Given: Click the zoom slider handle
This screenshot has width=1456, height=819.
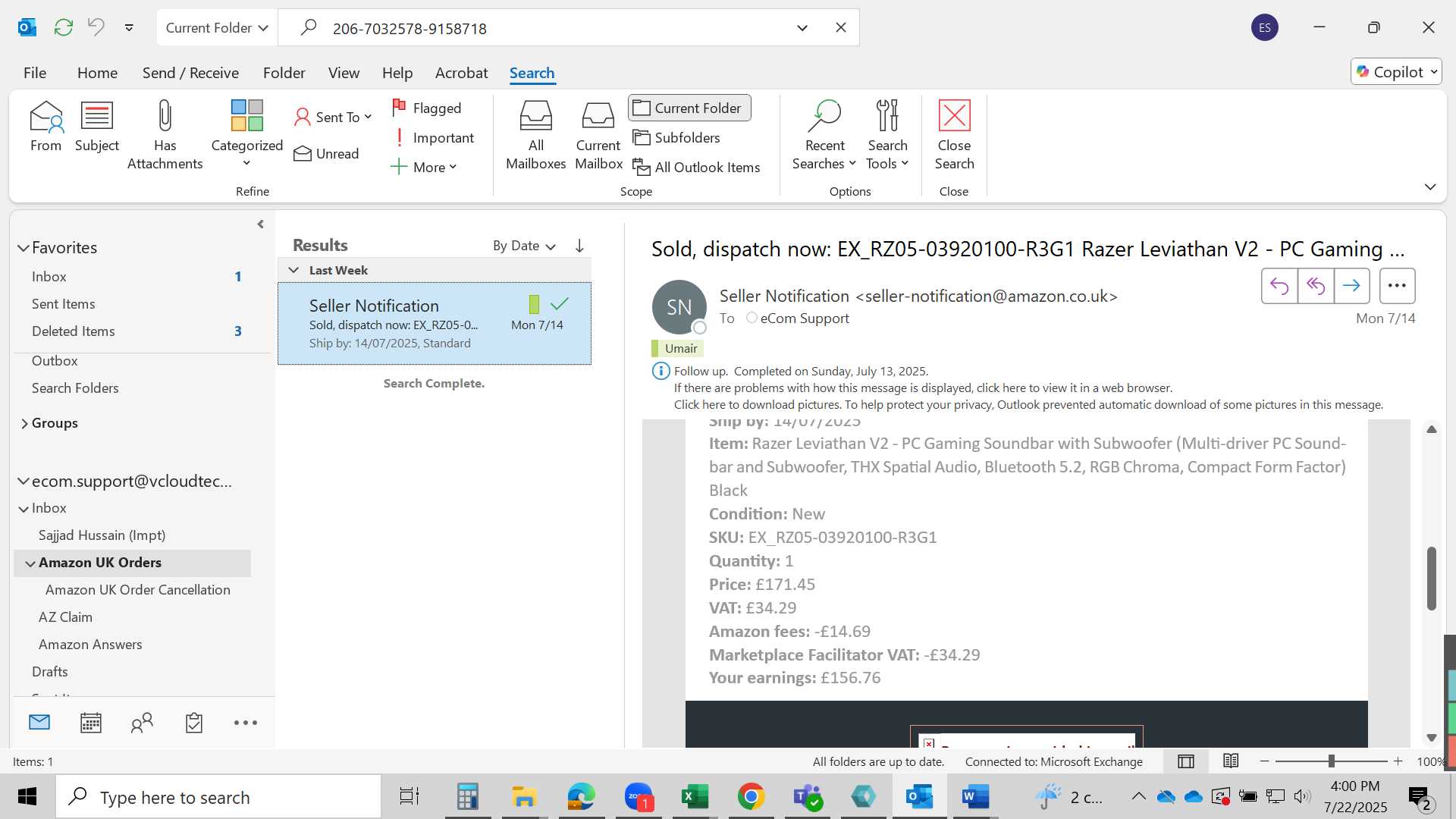Looking at the screenshot, I should click(1331, 761).
